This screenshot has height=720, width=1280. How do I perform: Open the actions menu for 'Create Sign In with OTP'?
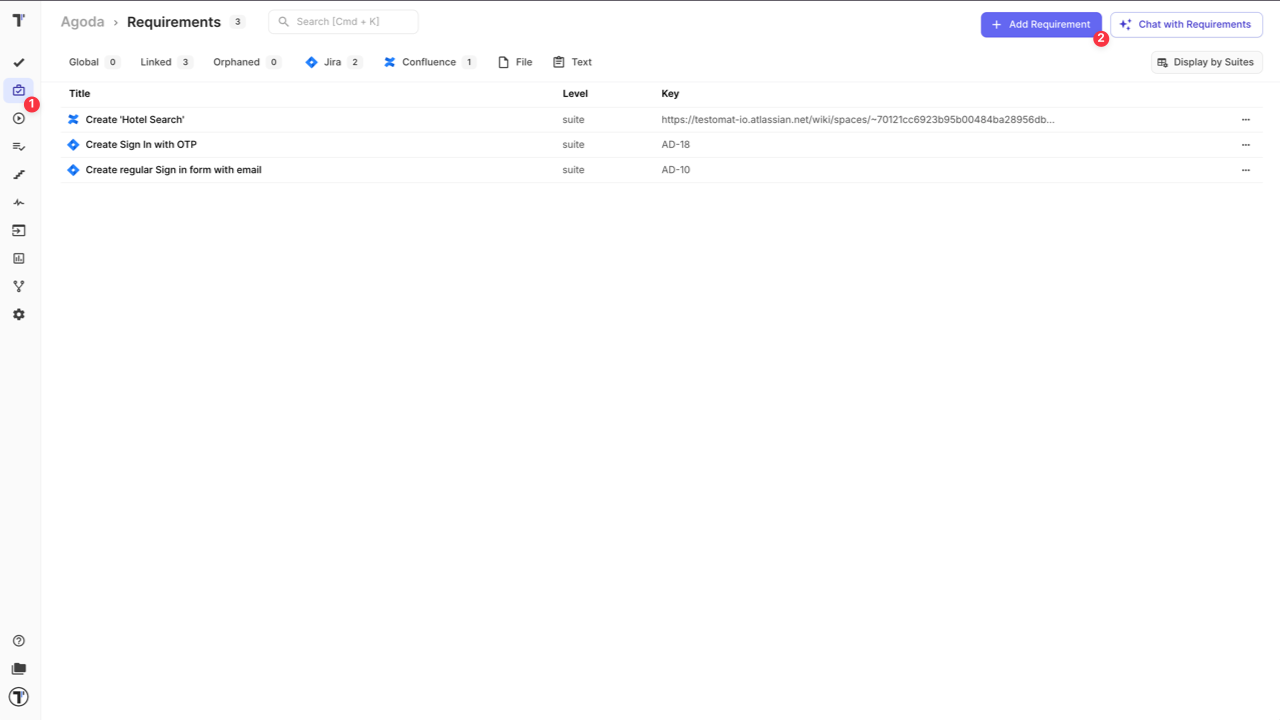pyautogui.click(x=1246, y=144)
